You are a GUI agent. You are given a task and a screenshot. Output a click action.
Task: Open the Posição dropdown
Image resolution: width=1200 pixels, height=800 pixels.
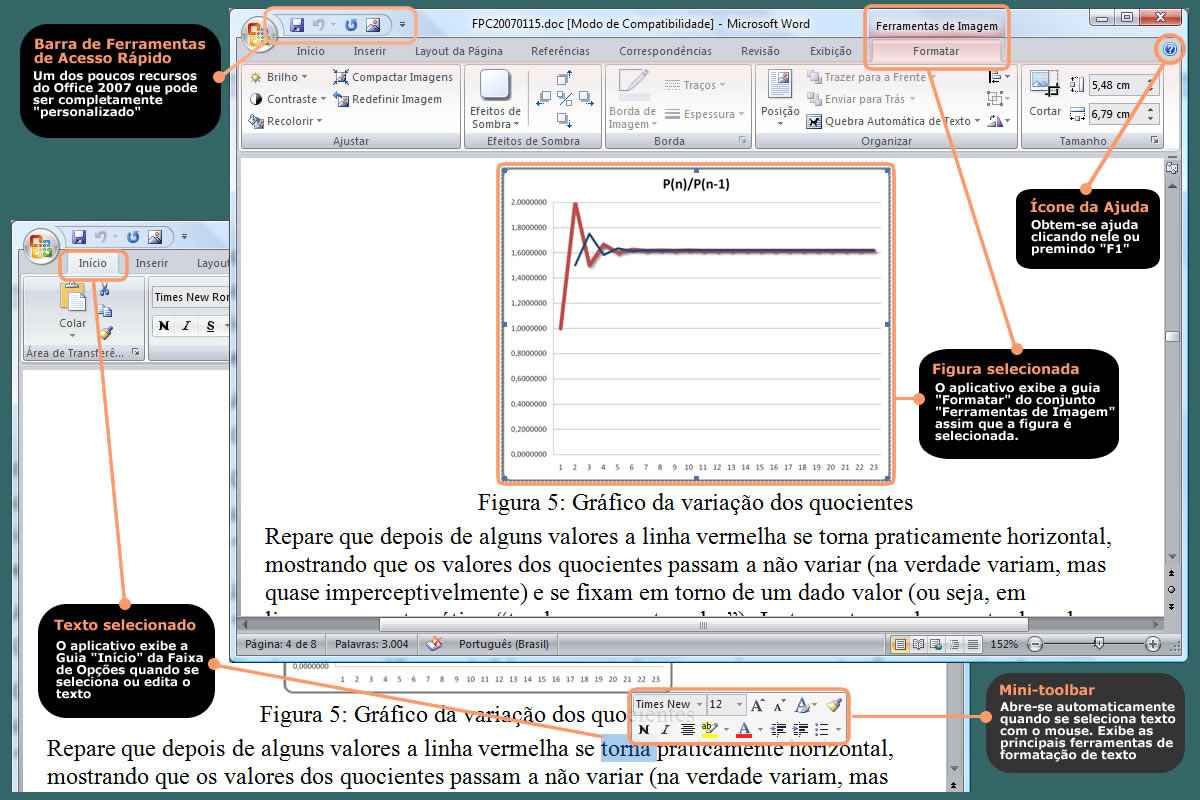pos(780,98)
